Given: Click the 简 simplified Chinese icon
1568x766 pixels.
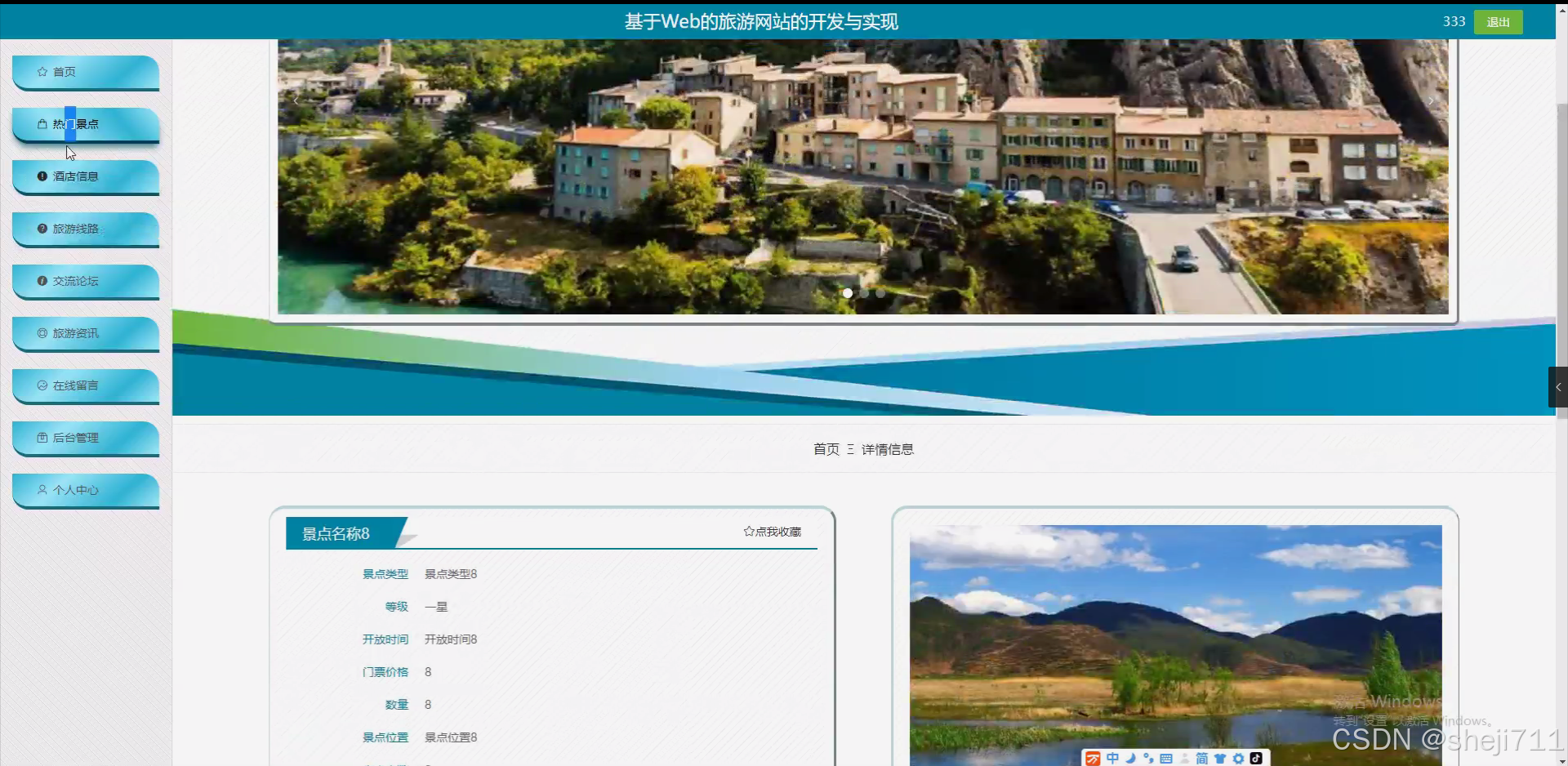Looking at the screenshot, I should click(x=1201, y=758).
